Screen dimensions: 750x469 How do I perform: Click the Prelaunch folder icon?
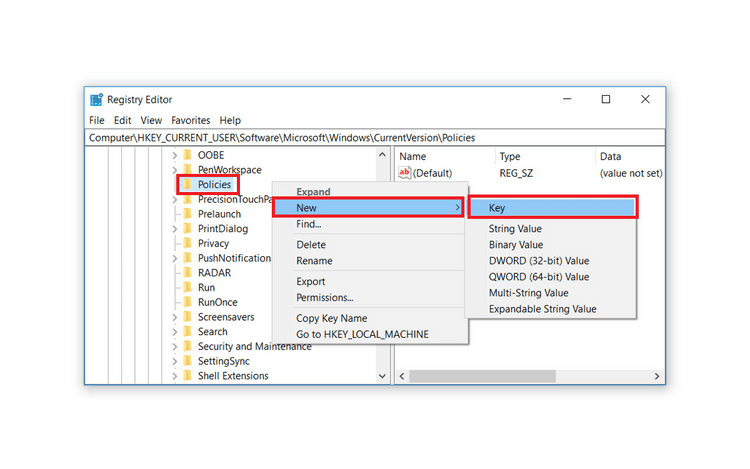point(188,214)
